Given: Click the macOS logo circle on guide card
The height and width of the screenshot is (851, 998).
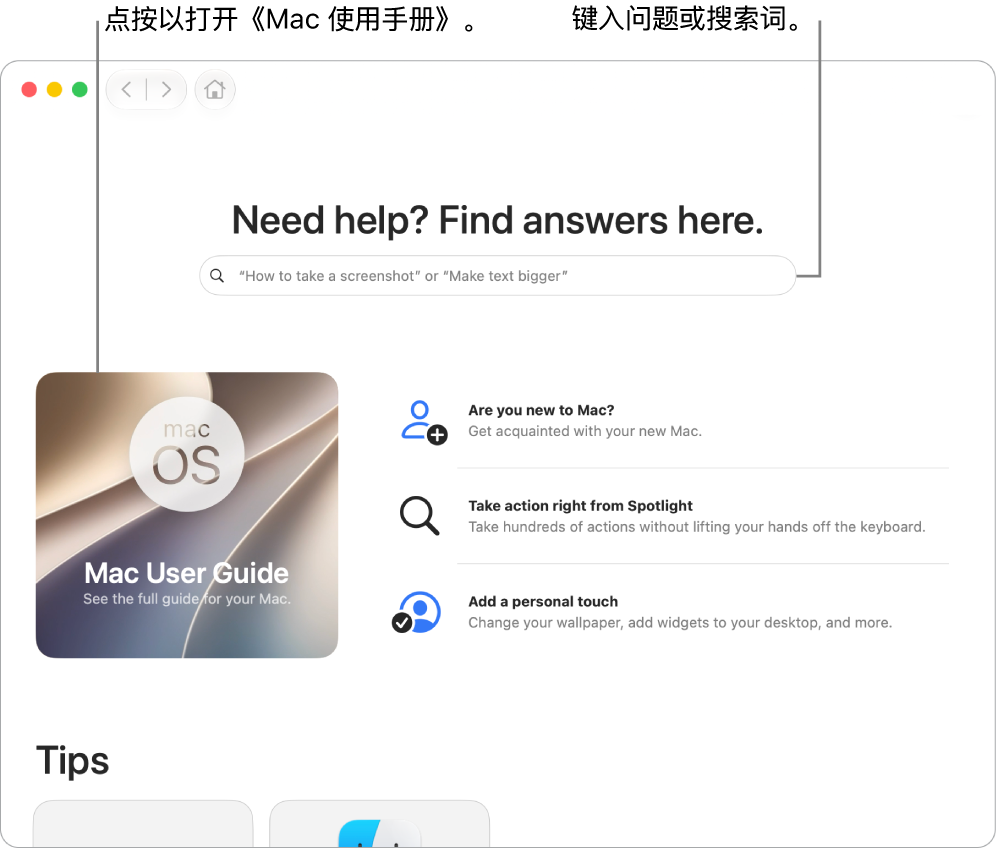Looking at the screenshot, I should [187, 454].
